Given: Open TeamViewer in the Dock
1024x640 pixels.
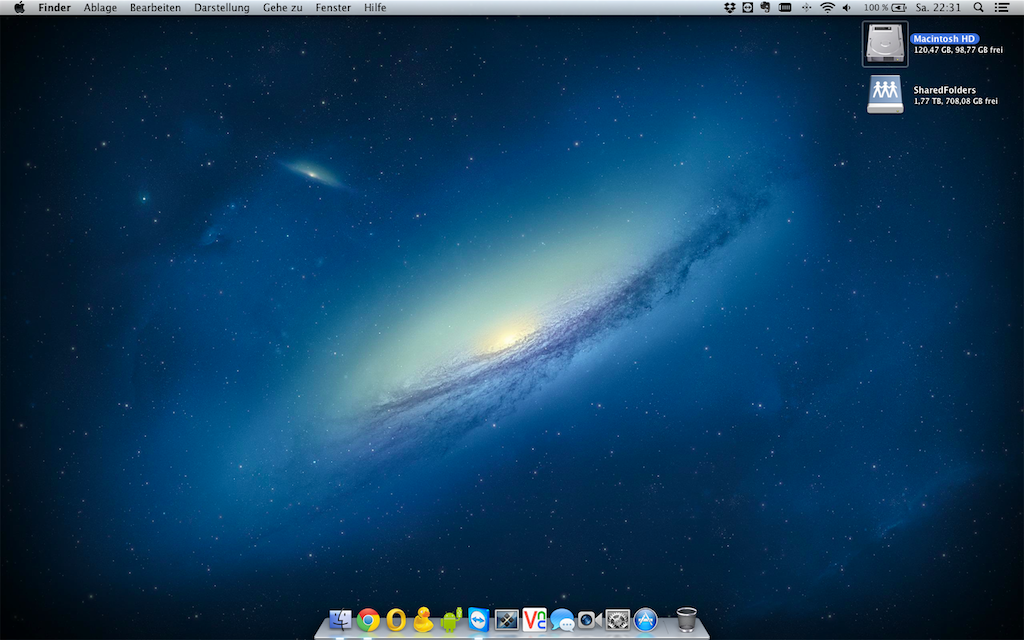Looking at the screenshot, I should coord(479,620).
